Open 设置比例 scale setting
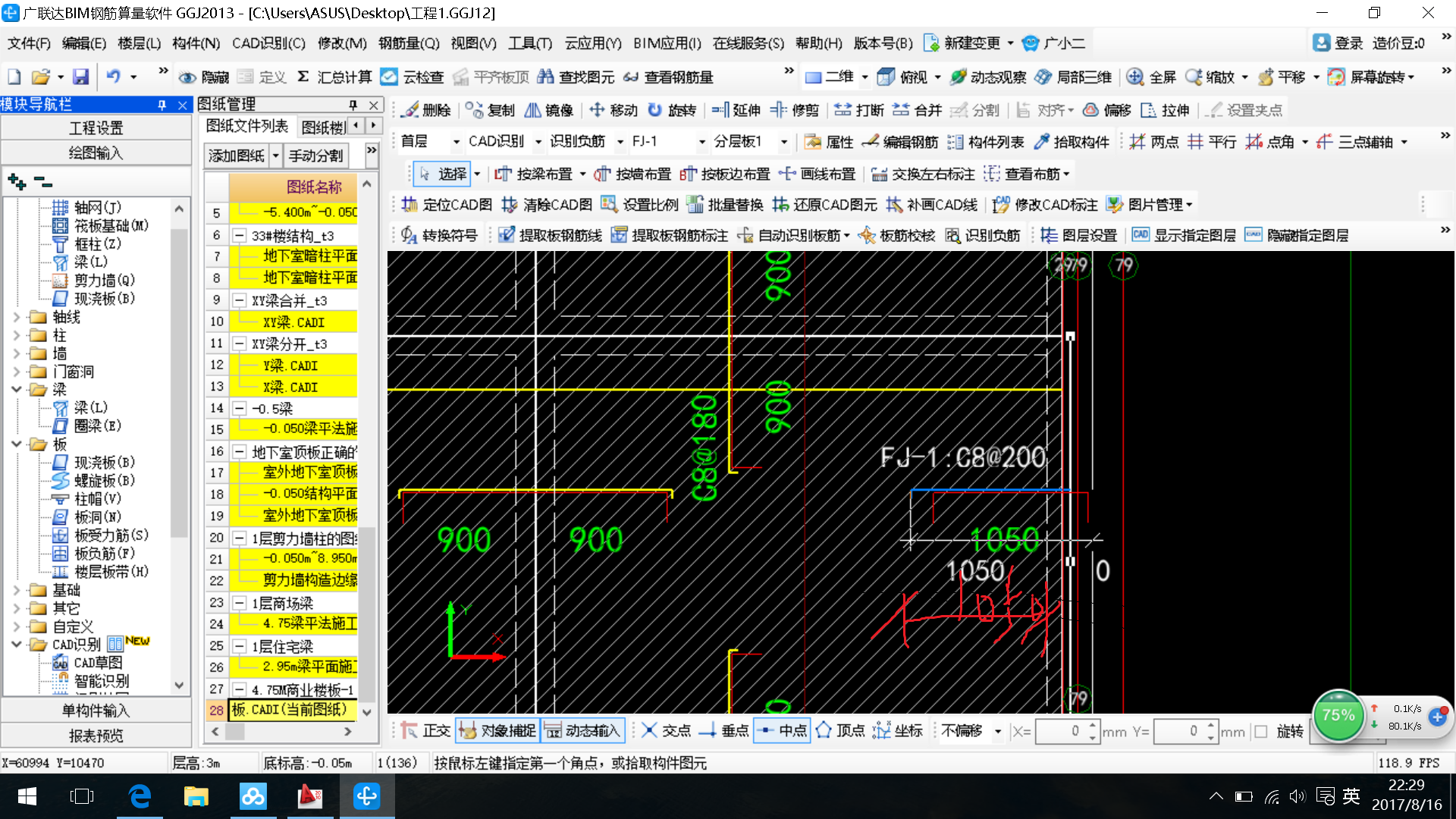Image resolution: width=1456 pixels, height=819 pixels. click(639, 204)
